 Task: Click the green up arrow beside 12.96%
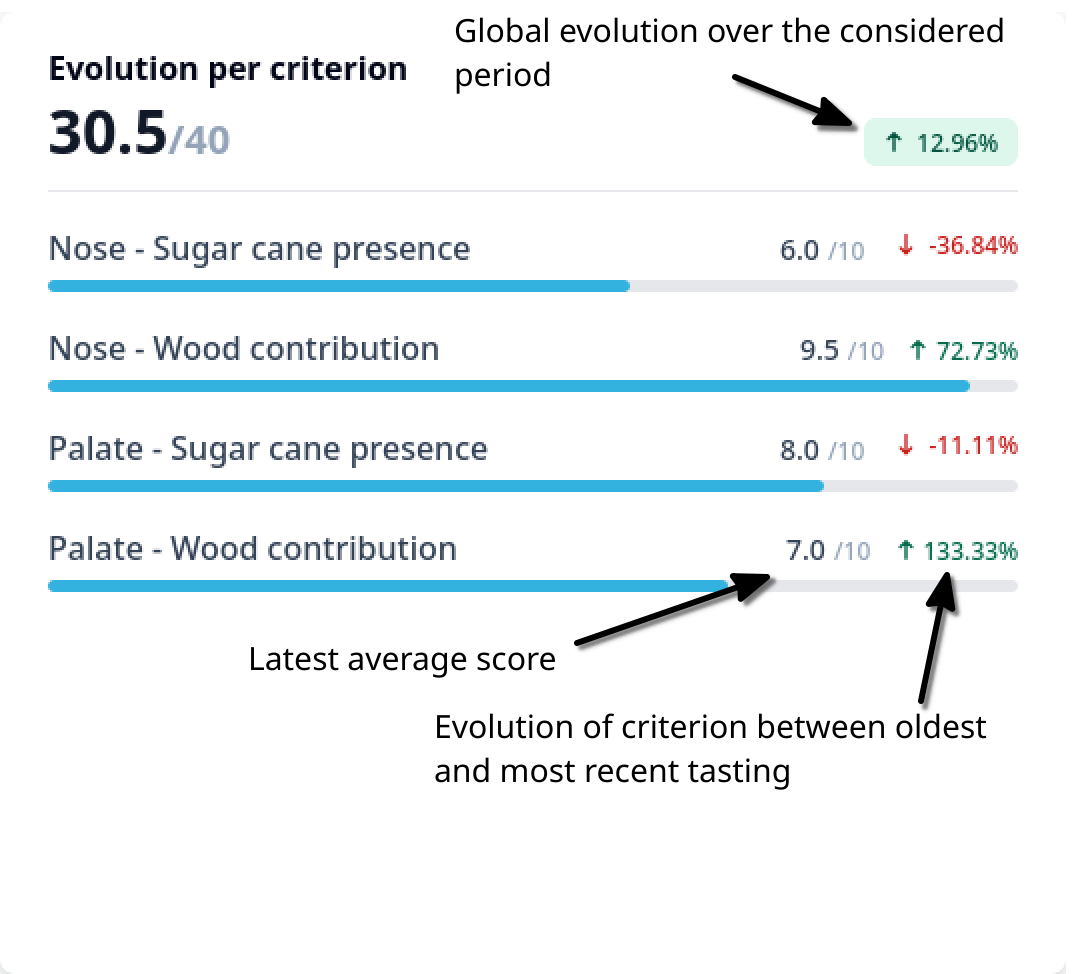pyautogui.click(x=894, y=142)
